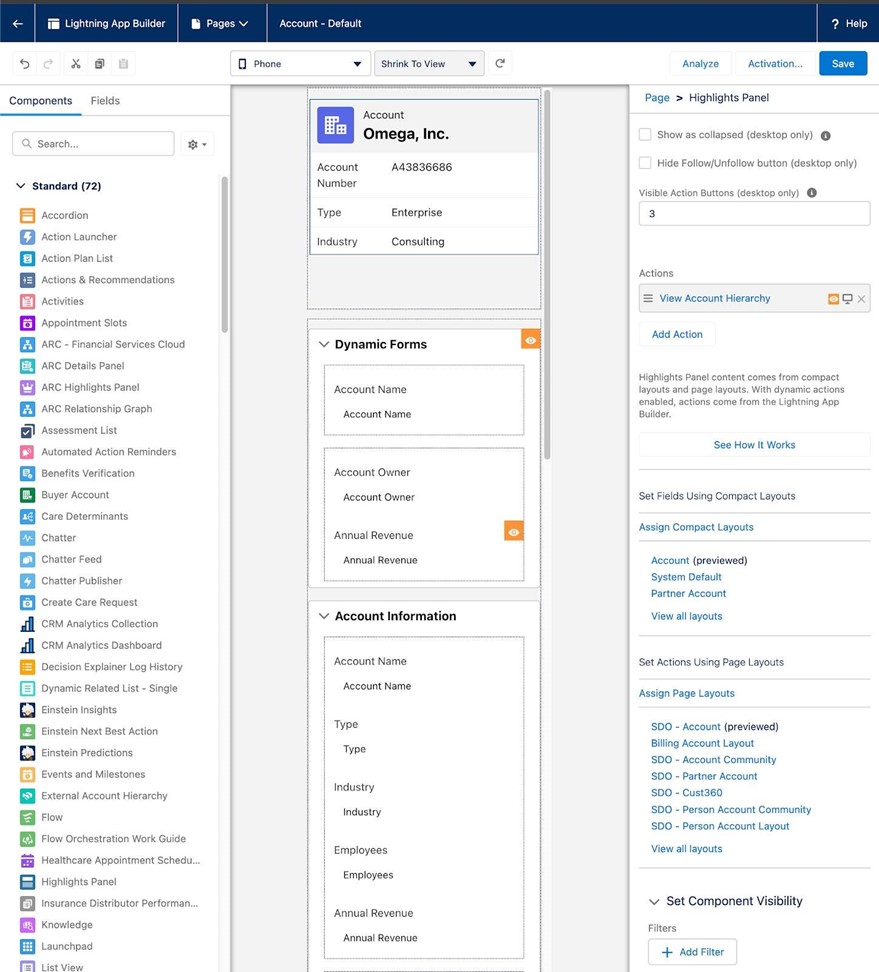The width and height of the screenshot is (879, 972).
Task: Remove the View Account Hierarchy action
Action: [861, 299]
